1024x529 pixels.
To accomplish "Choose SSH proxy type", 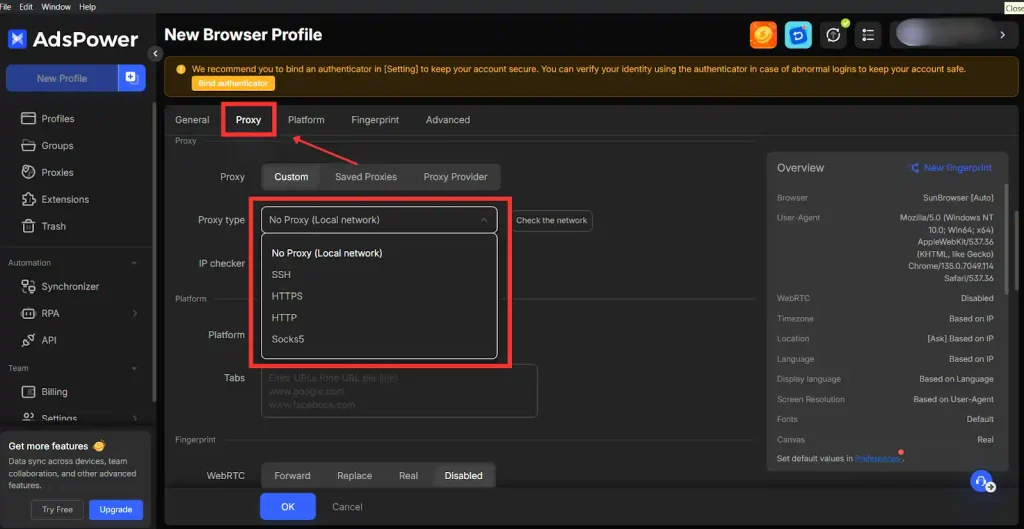I will pyautogui.click(x=379, y=274).
